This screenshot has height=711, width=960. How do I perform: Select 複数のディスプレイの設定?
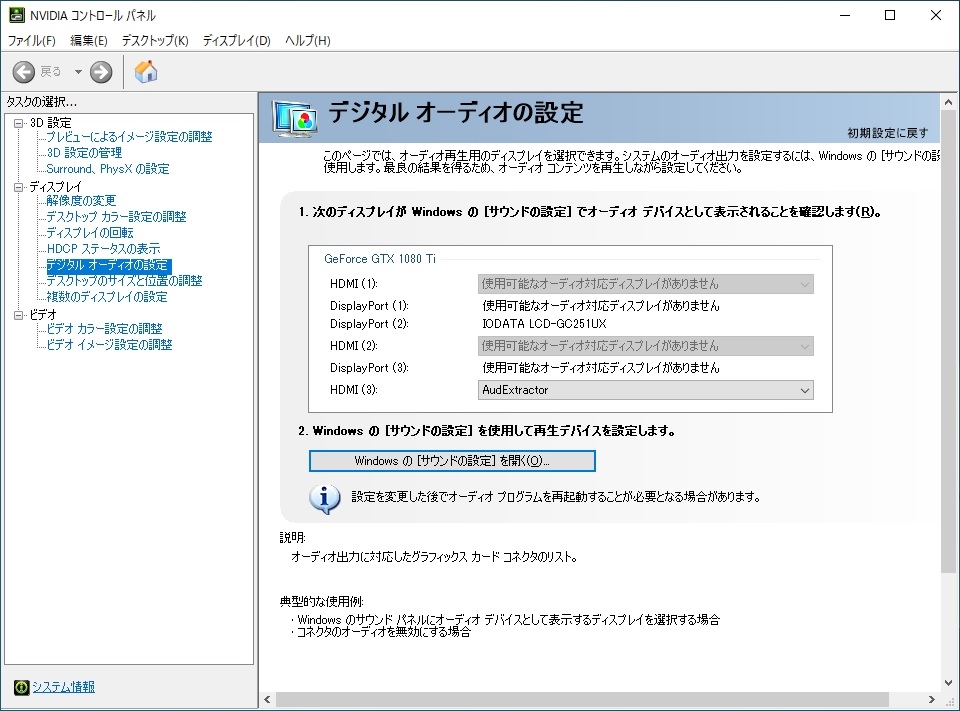[x=107, y=296]
